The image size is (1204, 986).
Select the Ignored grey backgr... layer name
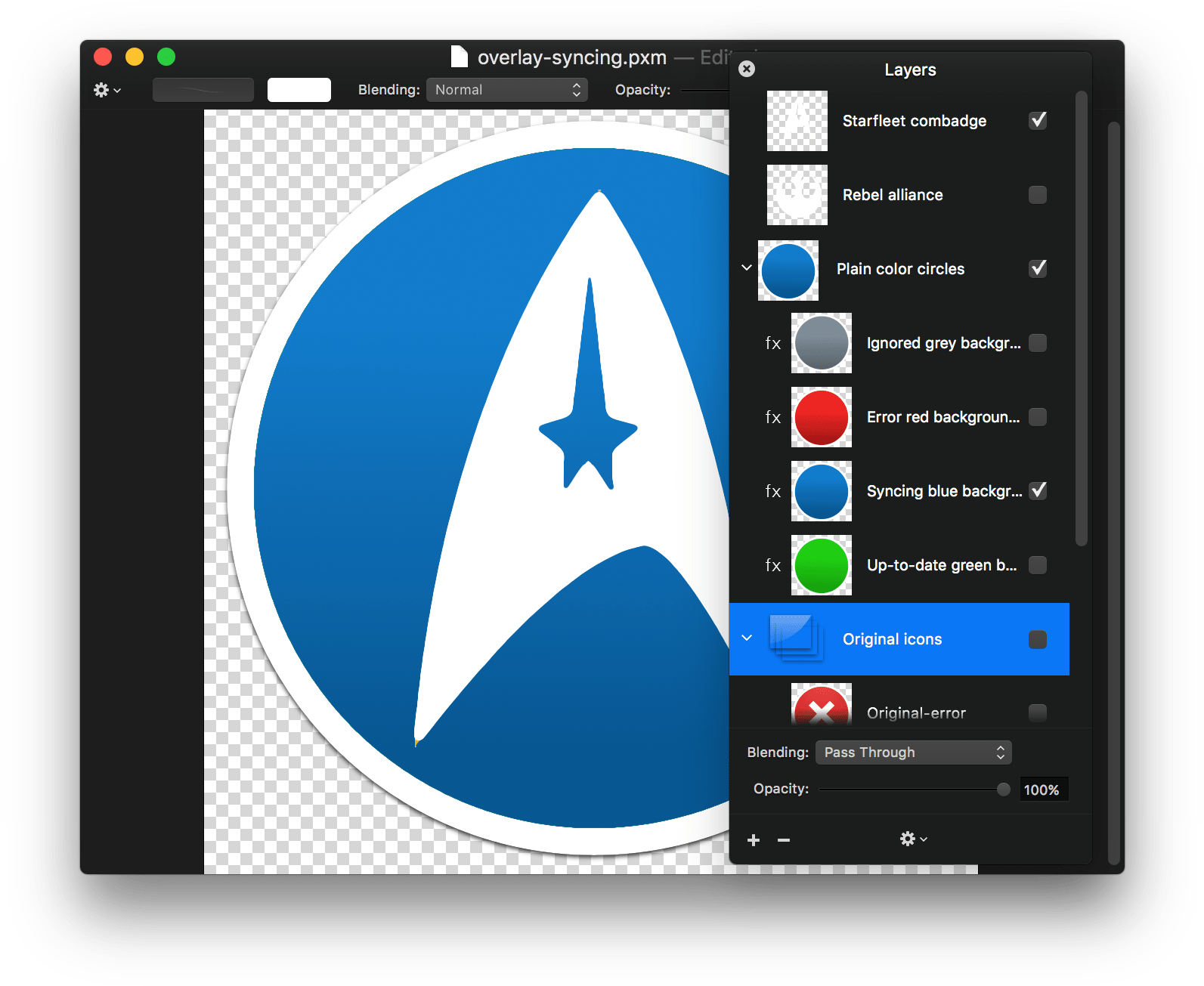(944, 343)
